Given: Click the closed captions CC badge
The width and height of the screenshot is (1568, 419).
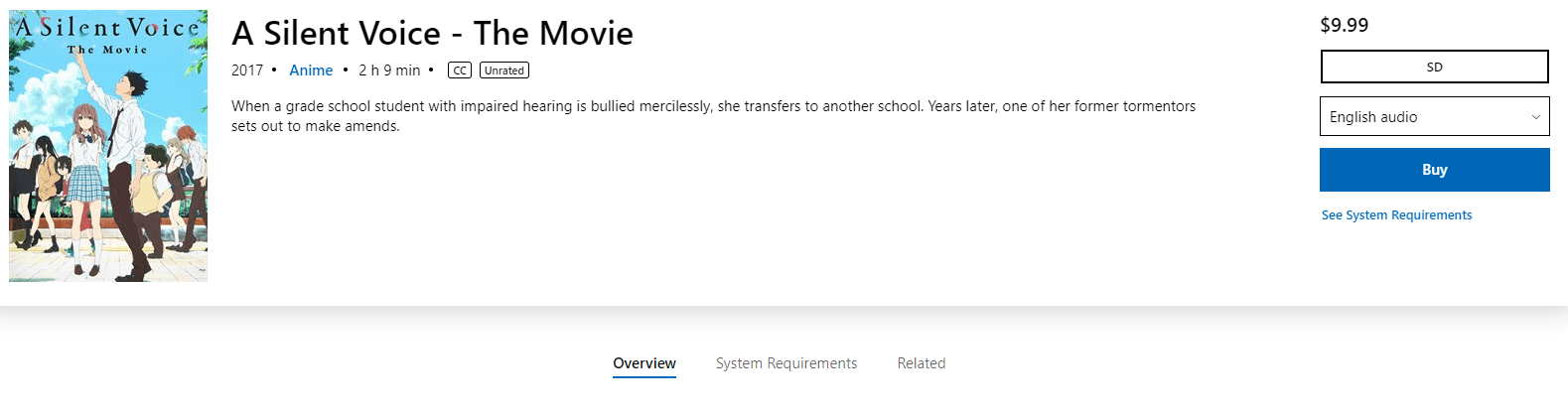Looking at the screenshot, I should [460, 70].
